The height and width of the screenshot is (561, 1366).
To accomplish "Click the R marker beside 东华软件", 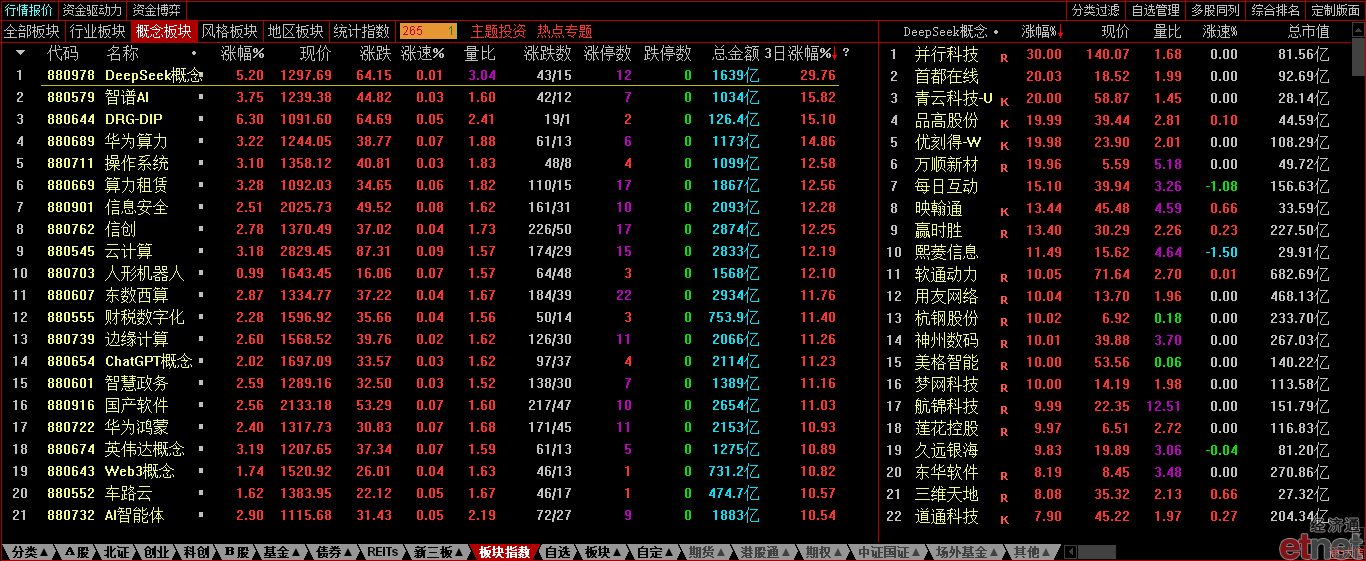I will (1004, 476).
